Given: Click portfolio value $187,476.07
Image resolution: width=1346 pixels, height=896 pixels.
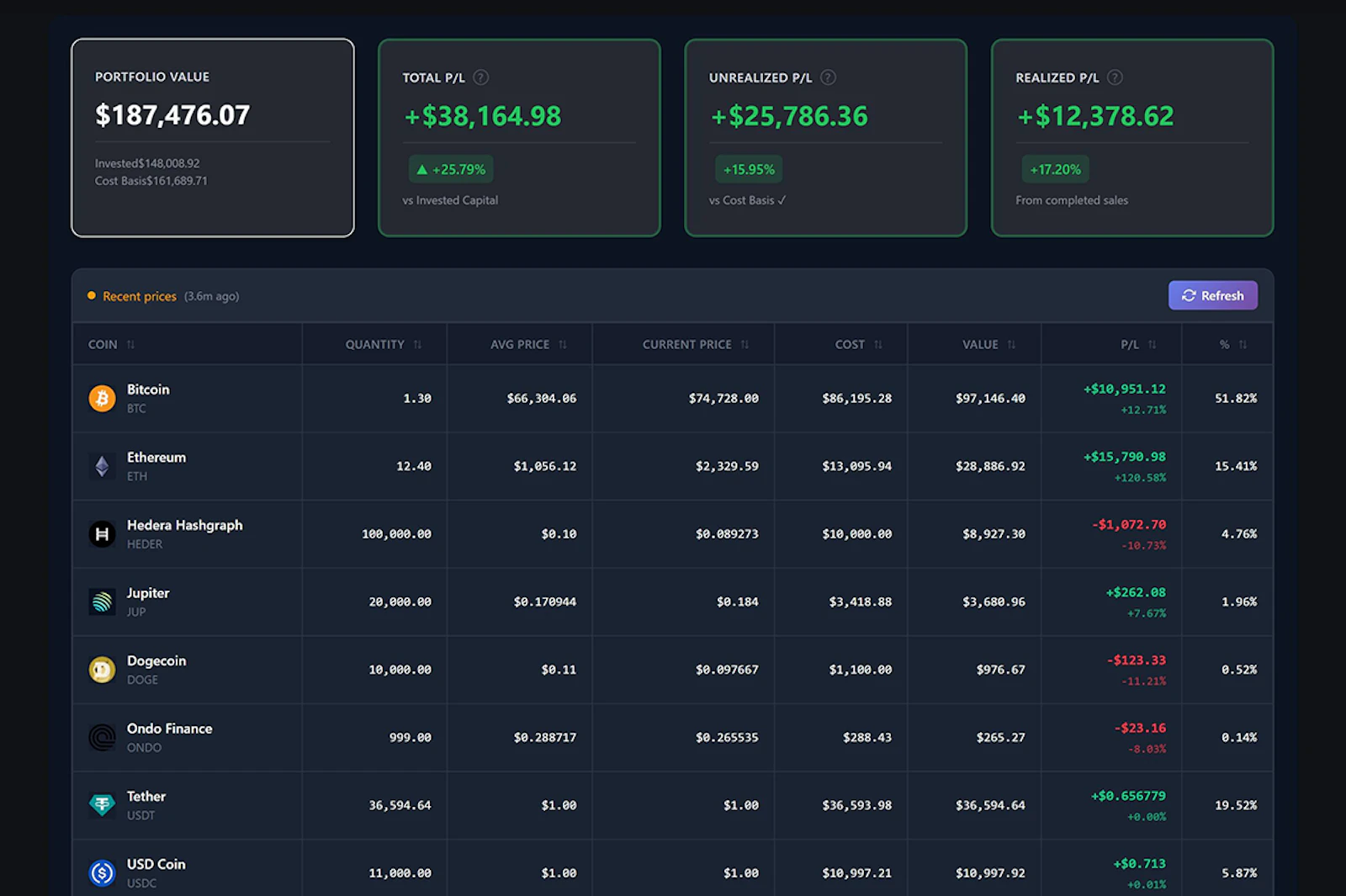Looking at the screenshot, I should coord(172,115).
